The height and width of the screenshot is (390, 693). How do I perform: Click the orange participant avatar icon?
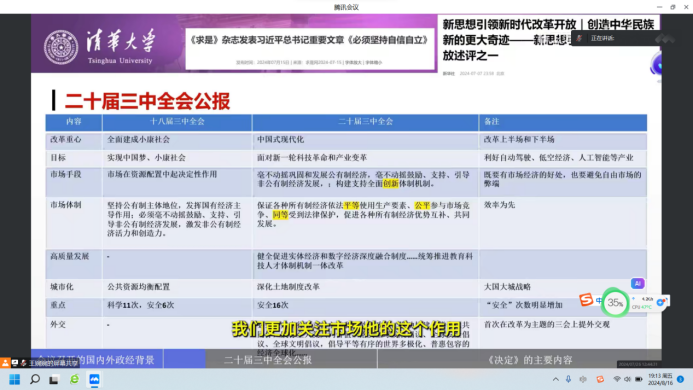click(x=5, y=363)
